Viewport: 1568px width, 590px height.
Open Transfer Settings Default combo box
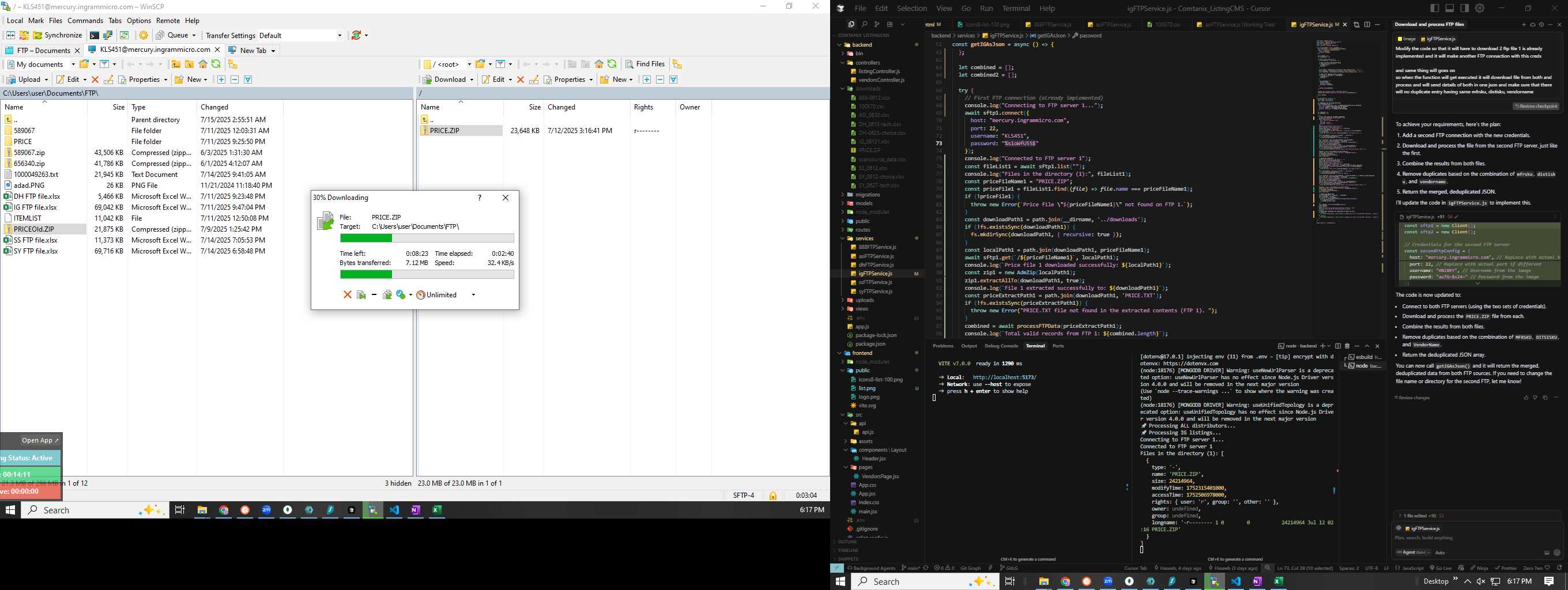coord(301,35)
